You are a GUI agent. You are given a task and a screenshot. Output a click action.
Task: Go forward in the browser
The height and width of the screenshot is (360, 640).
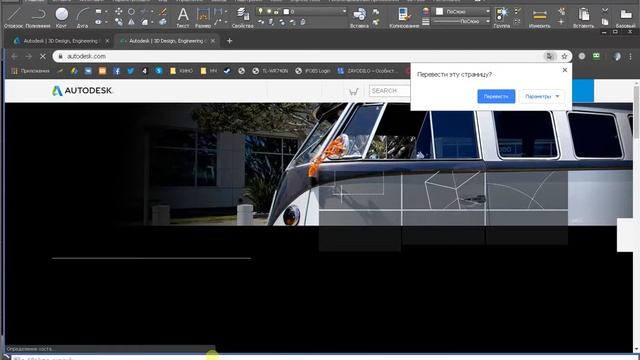(x=29, y=56)
